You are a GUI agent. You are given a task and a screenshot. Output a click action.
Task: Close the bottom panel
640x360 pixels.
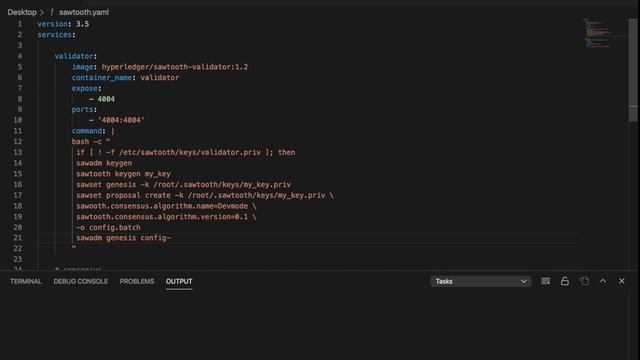pos(622,281)
